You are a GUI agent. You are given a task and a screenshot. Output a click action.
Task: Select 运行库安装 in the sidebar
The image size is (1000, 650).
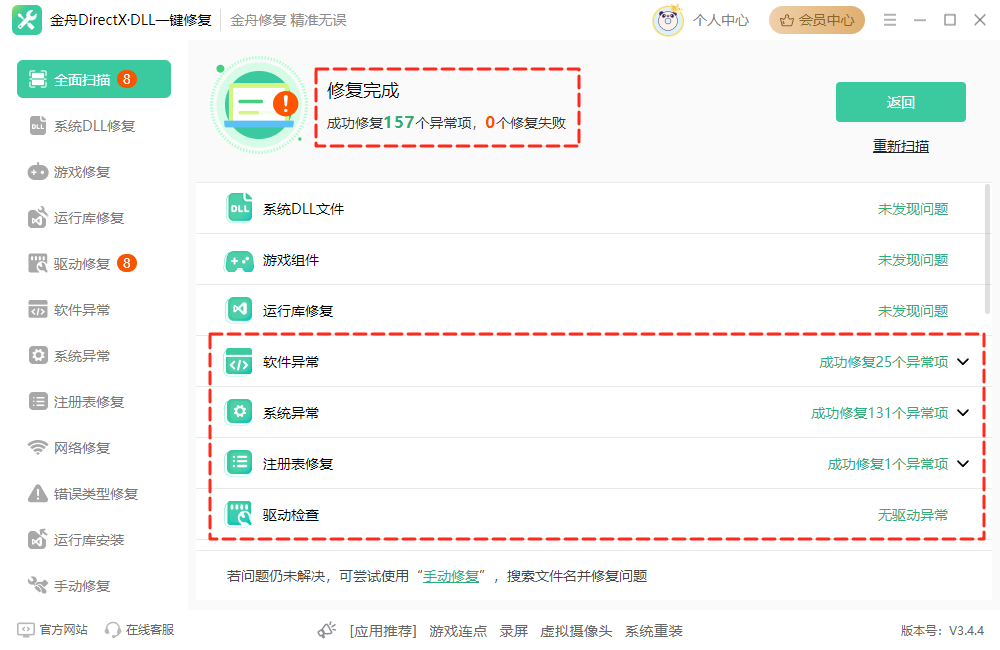94,540
